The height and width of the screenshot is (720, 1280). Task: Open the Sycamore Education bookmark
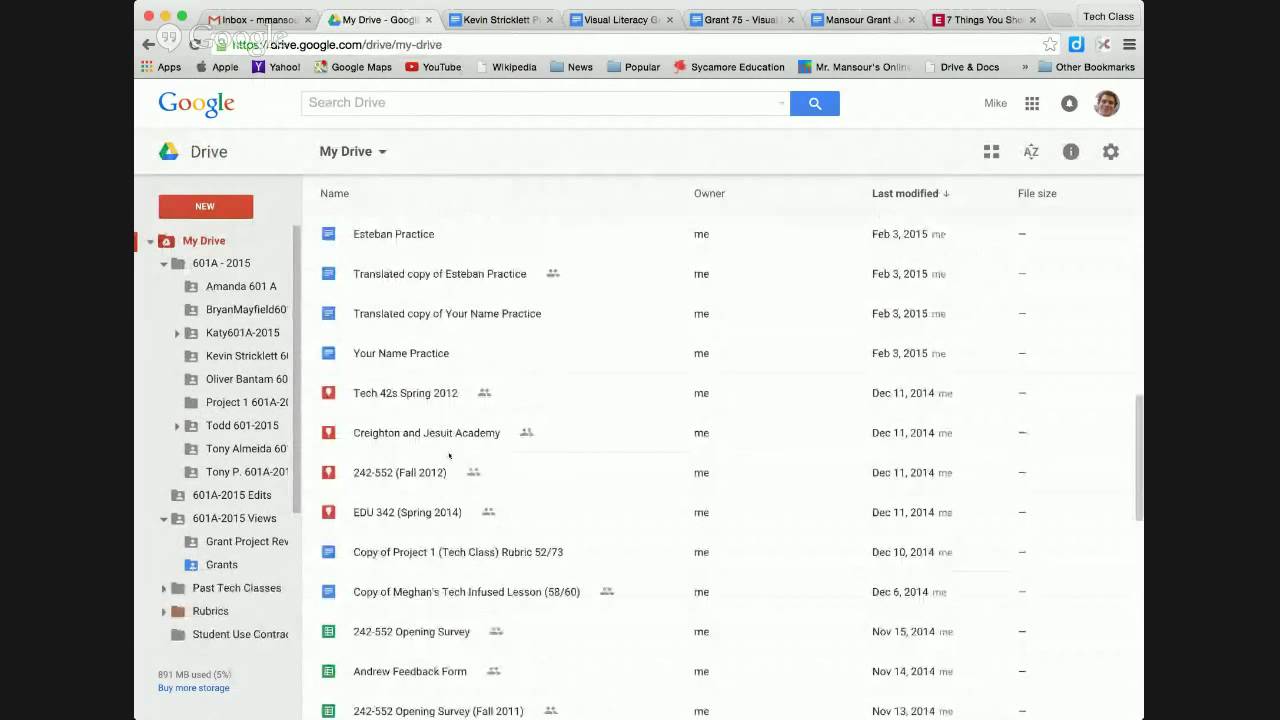click(729, 67)
